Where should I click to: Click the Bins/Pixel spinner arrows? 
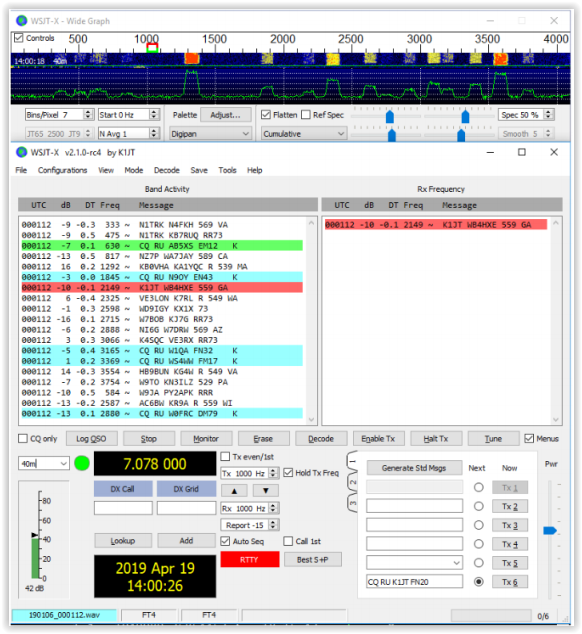click(x=88, y=115)
